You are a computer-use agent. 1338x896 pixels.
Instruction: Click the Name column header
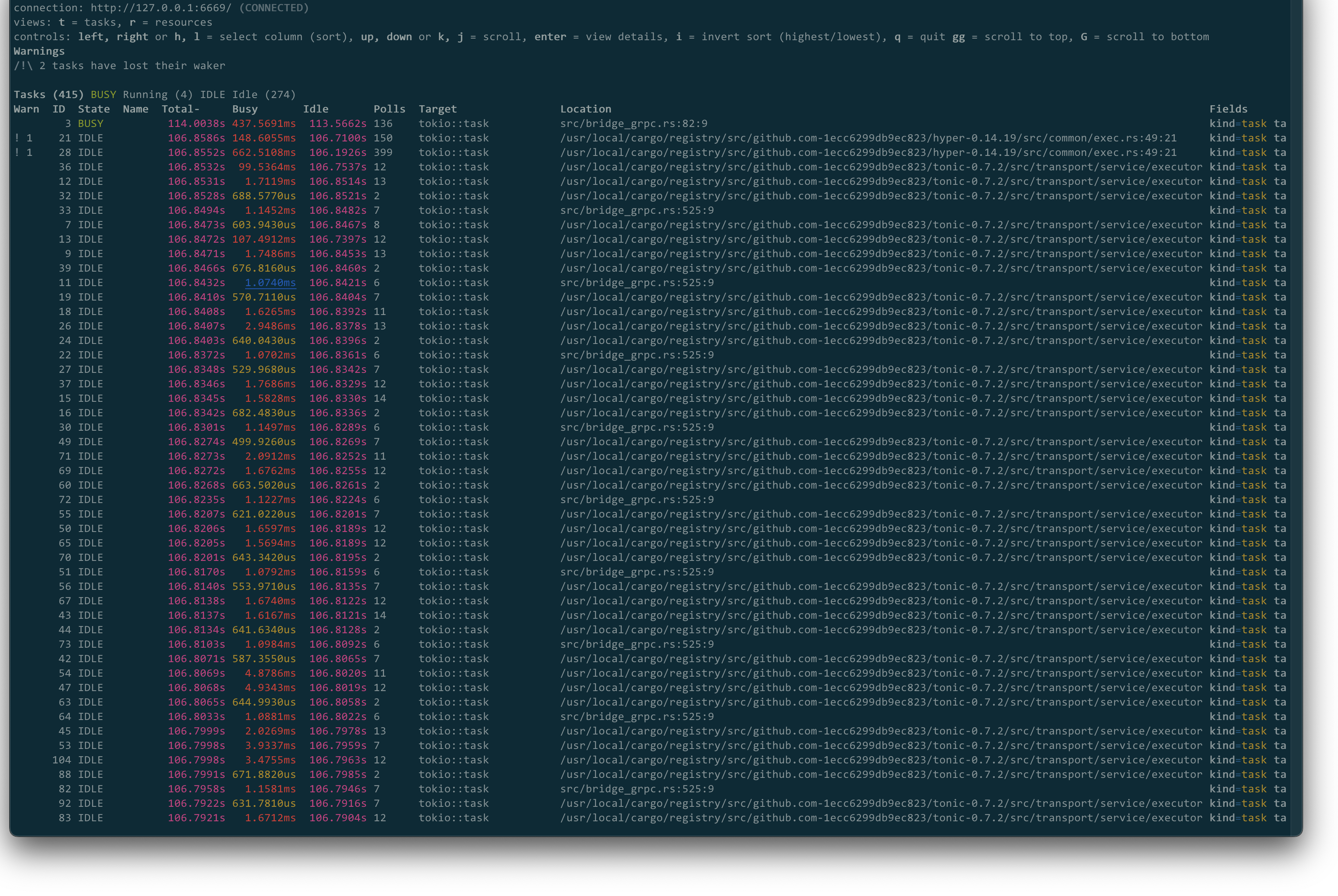(135, 108)
